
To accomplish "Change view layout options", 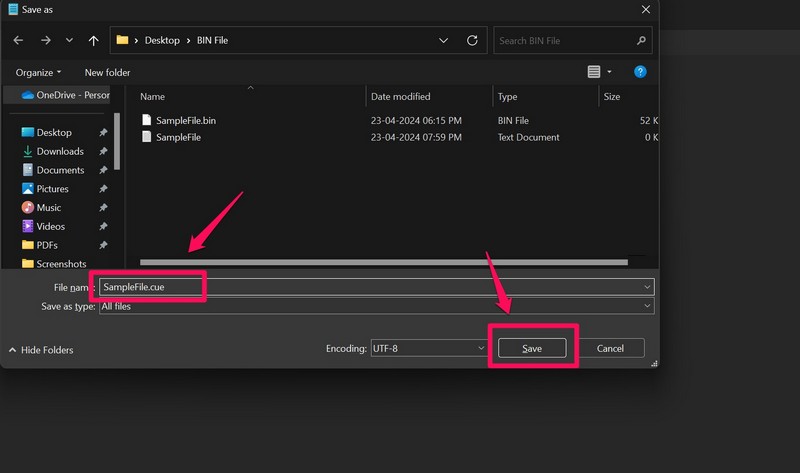I will (x=600, y=72).
